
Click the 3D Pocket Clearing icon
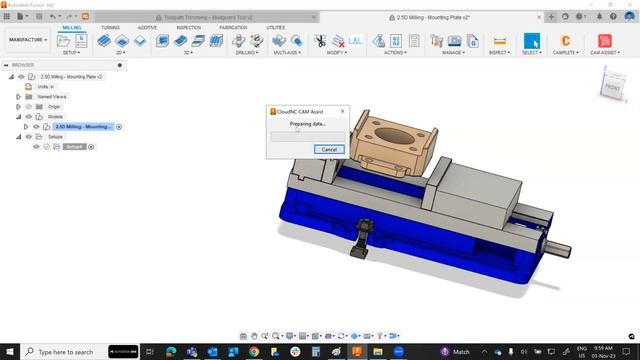pos(180,41)
